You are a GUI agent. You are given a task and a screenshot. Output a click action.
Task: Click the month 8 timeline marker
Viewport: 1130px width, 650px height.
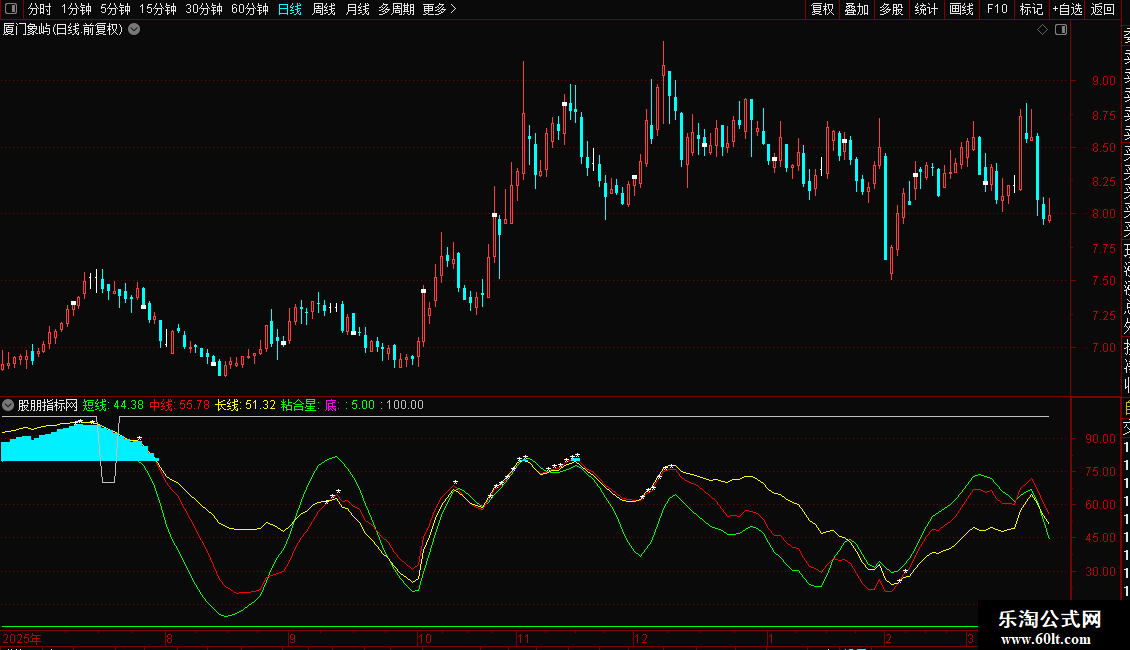169,638
